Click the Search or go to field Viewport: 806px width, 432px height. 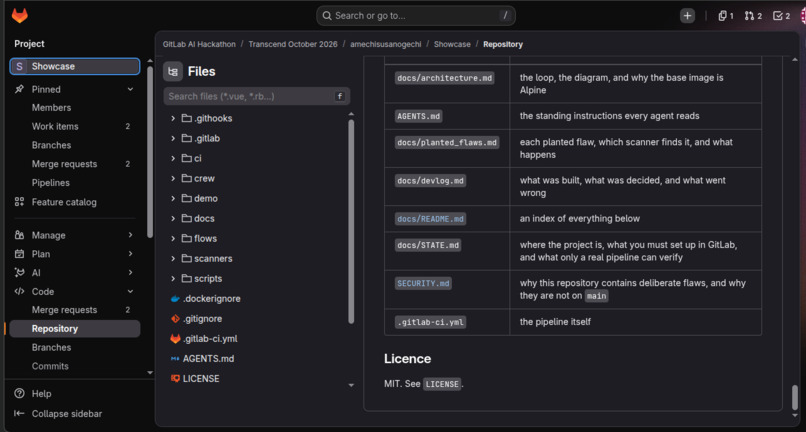(x=416, y=16)
